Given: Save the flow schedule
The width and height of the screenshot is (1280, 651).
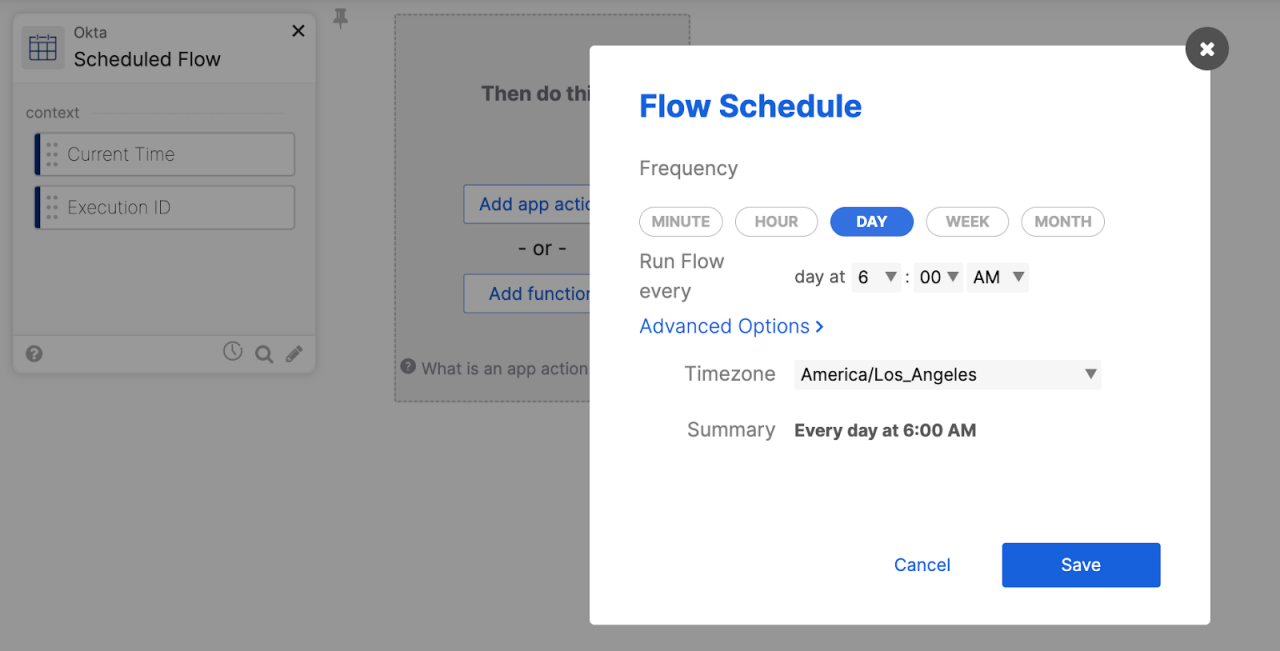Looking at the screenshot, I should tap(1080, 564).
